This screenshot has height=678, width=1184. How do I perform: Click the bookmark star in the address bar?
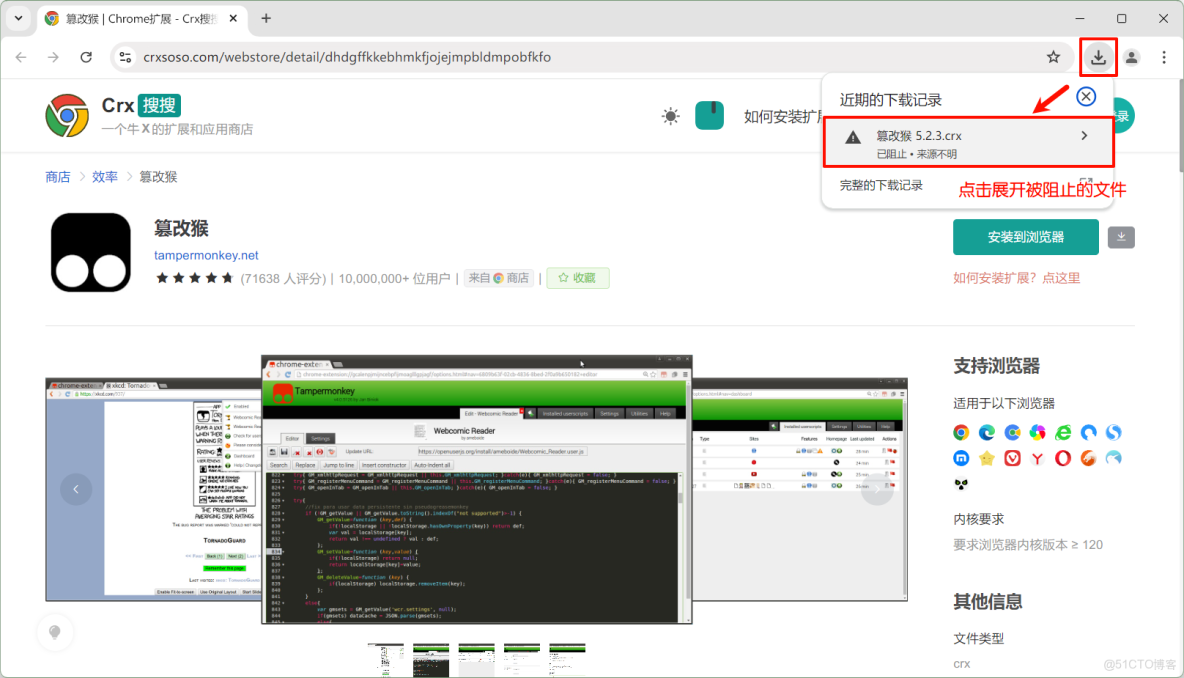click(1053, 57)
